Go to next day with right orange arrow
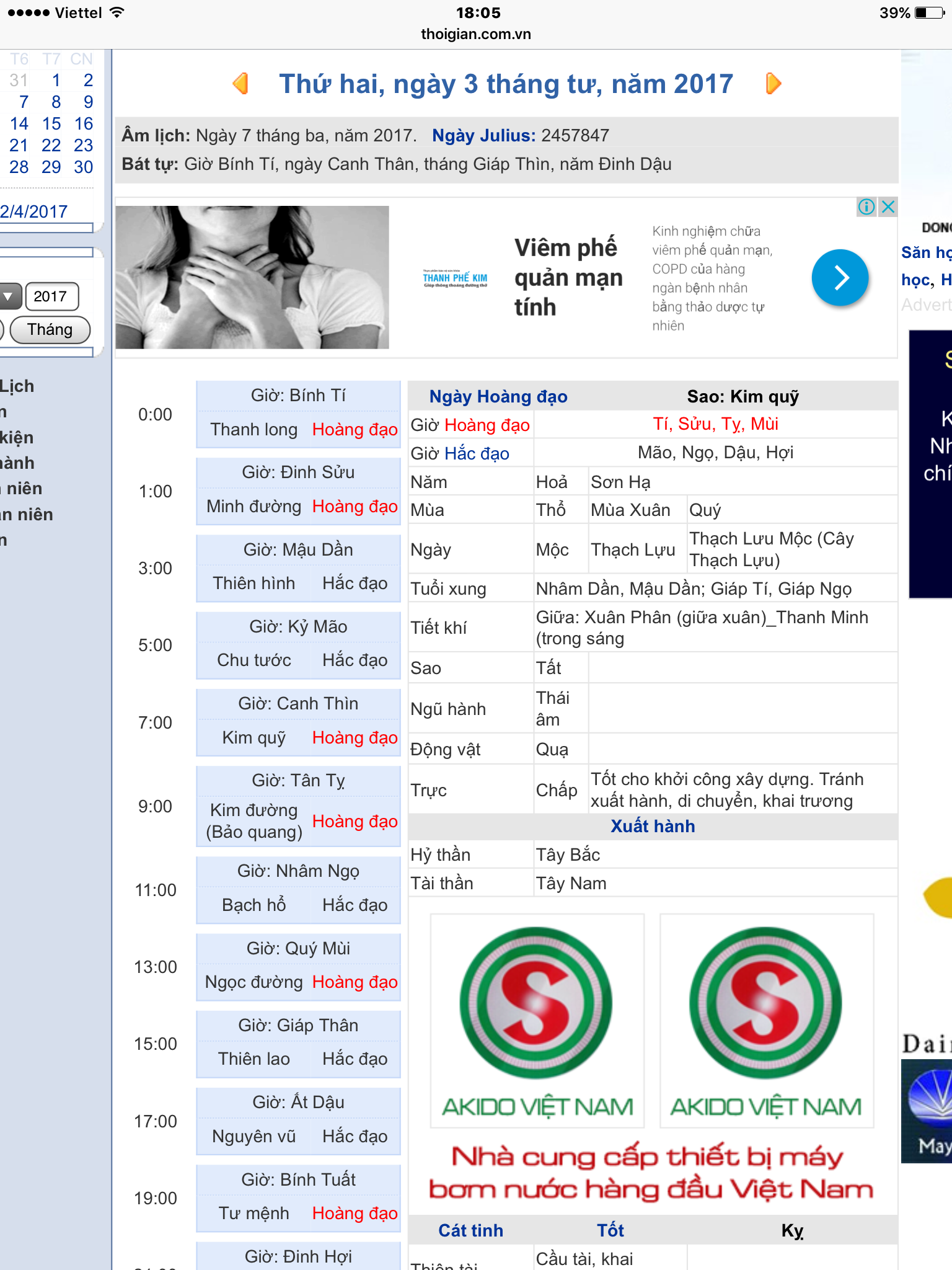Screen dimensions: 952x1270 (773, 83)
